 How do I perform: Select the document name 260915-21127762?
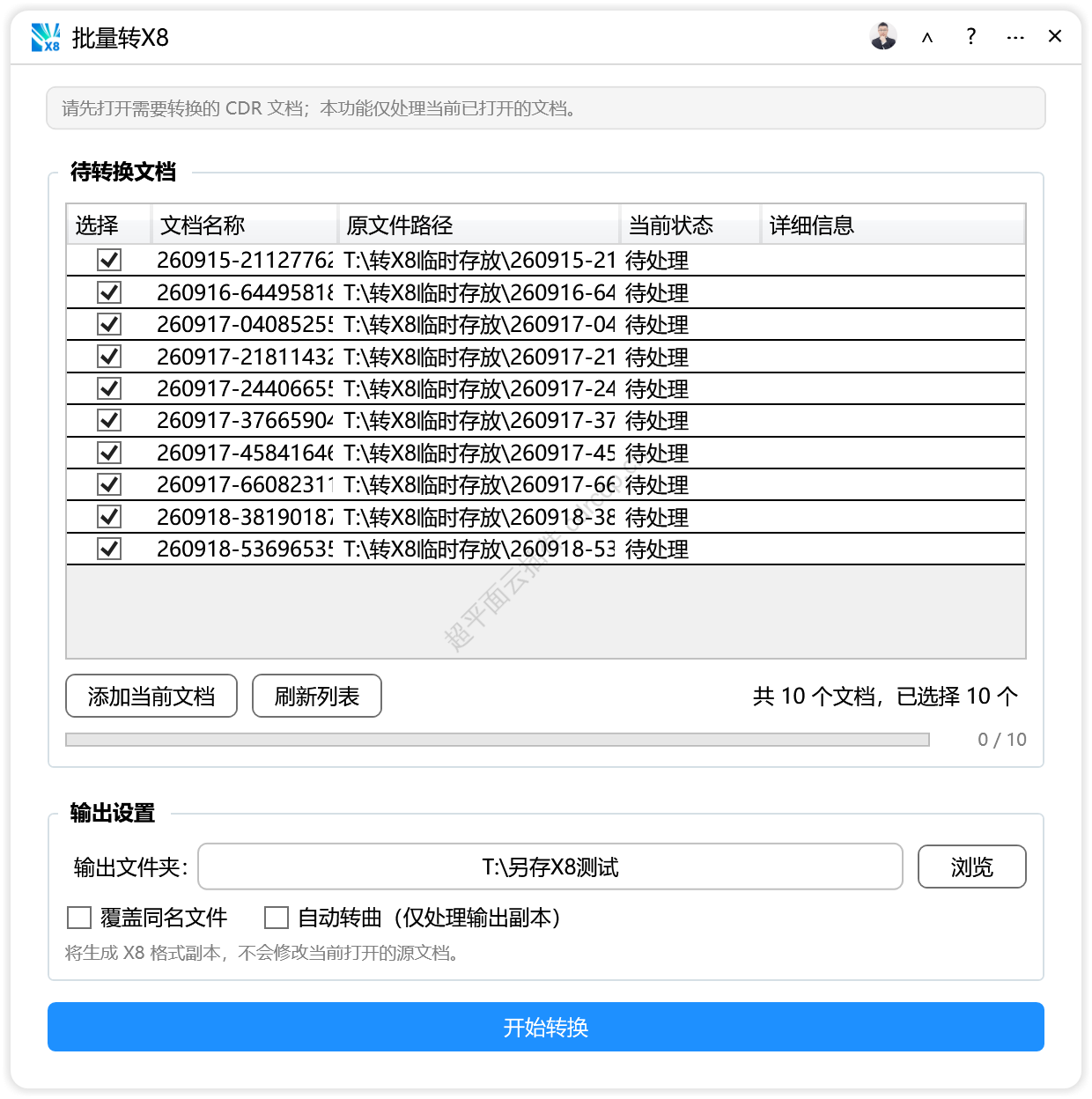(x=245, y=260)
